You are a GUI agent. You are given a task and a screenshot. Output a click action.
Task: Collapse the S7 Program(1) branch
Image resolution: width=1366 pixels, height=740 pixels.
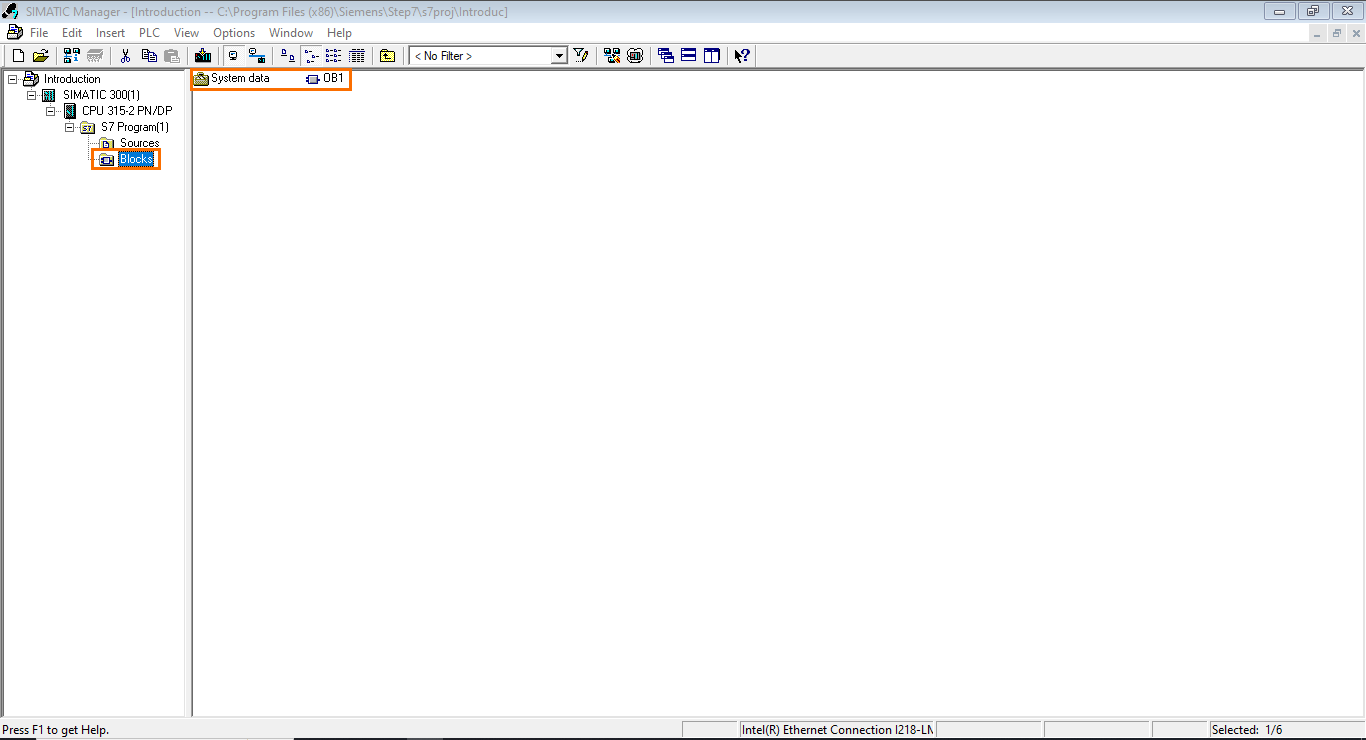click(x=69, y=127)
